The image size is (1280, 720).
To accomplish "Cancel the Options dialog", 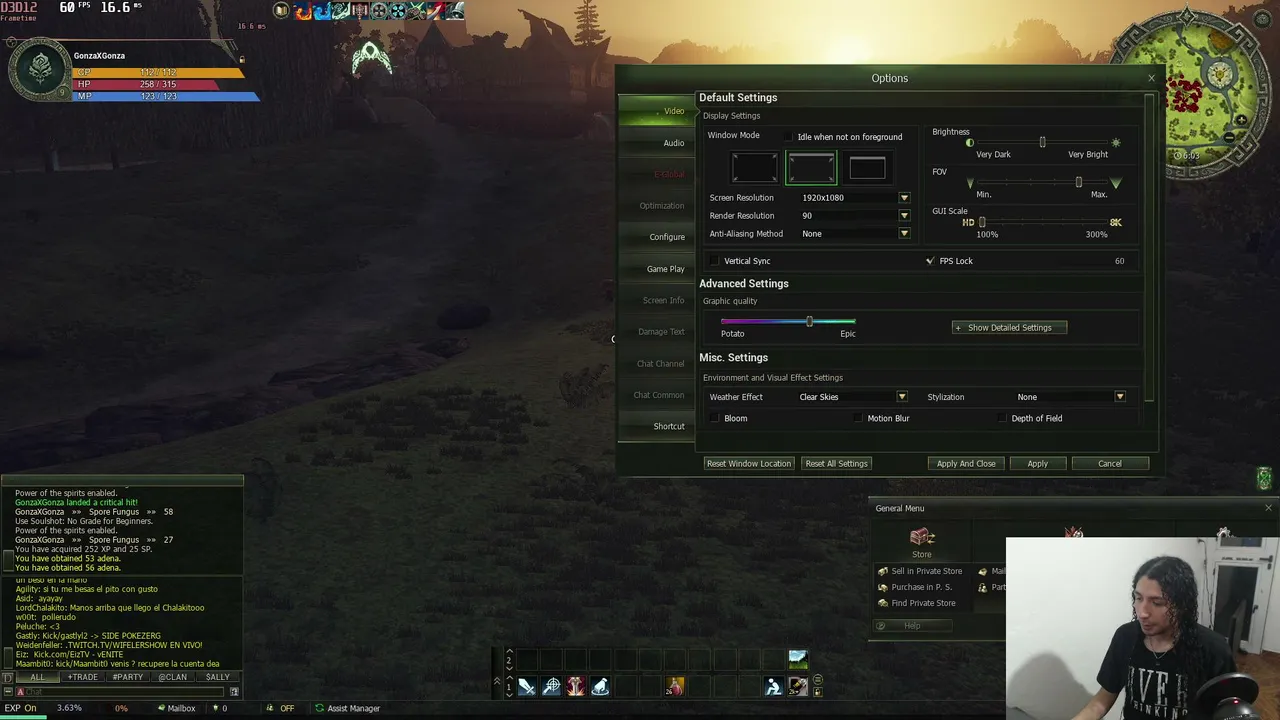I will point(1110,464).
